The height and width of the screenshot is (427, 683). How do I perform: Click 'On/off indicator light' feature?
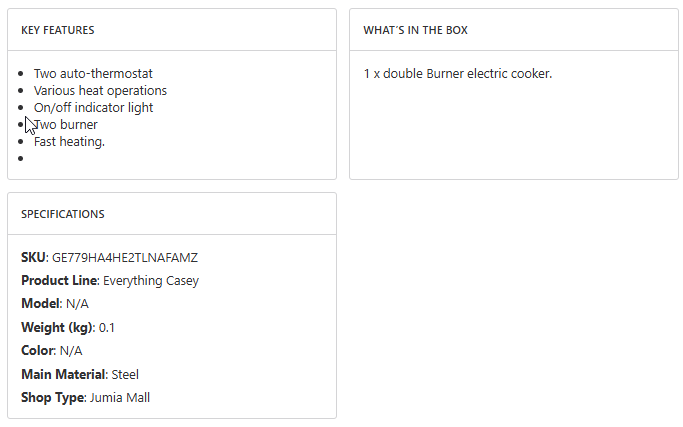tap(93, 107)
